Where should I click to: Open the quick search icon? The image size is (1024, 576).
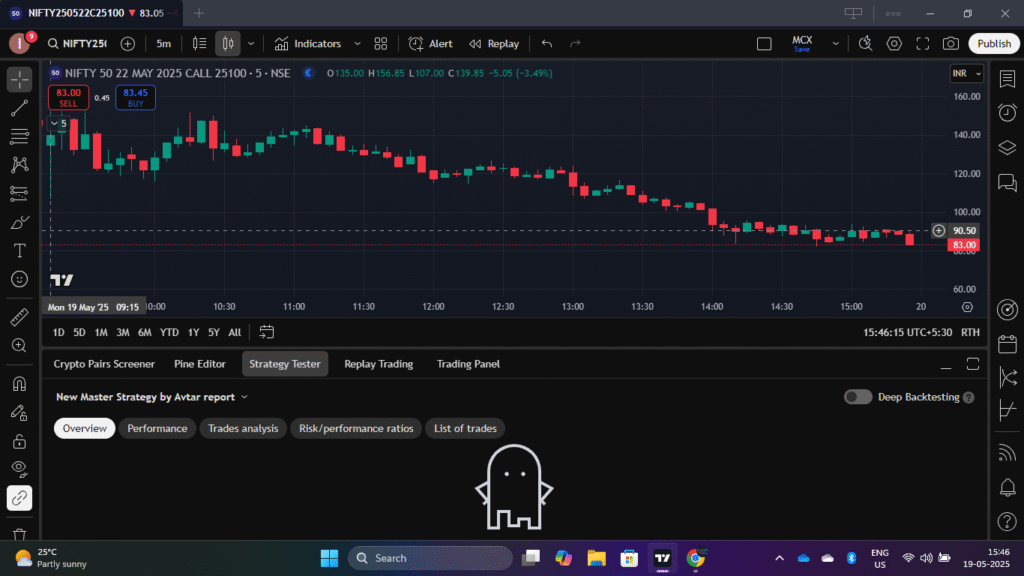(x=865, y=44)
